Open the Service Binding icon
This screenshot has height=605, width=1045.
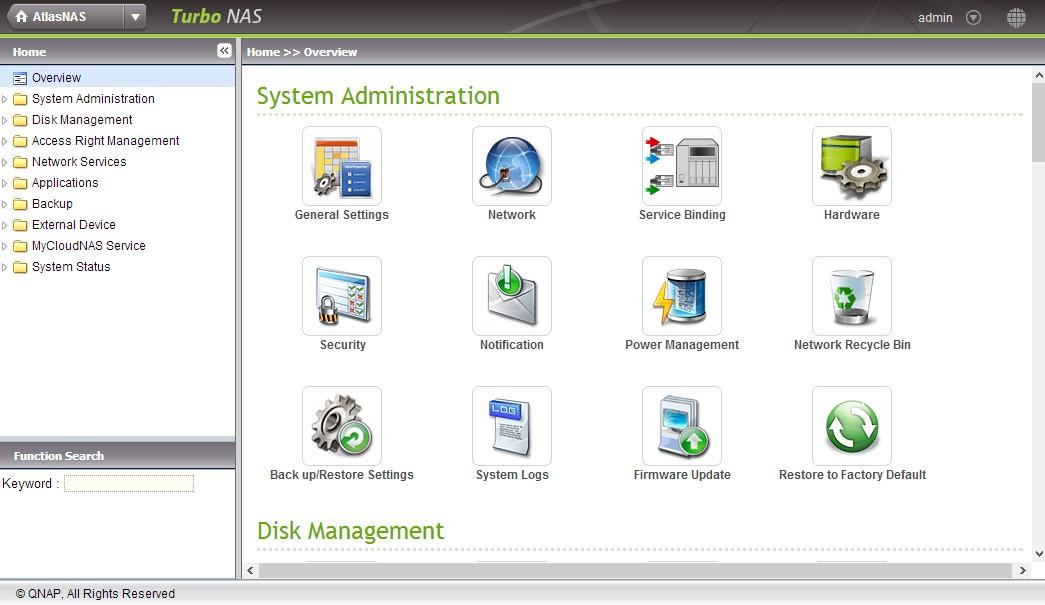tap(682, 166)
